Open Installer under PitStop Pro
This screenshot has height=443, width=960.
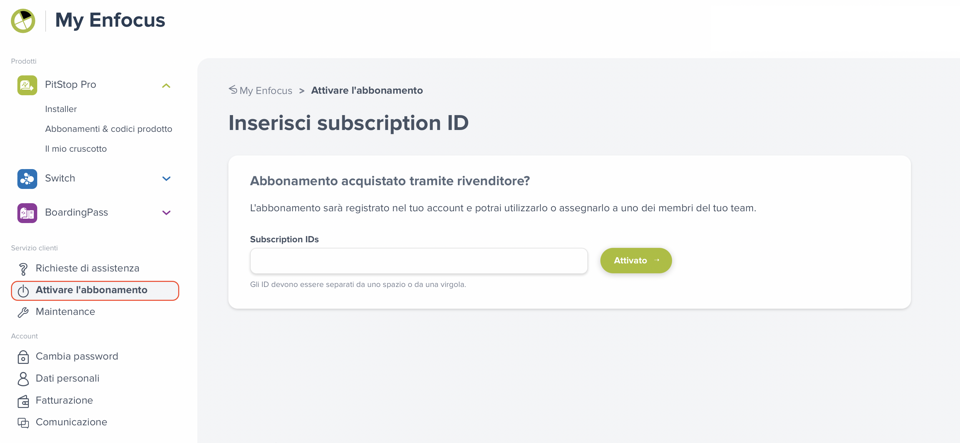coord(61,109)
